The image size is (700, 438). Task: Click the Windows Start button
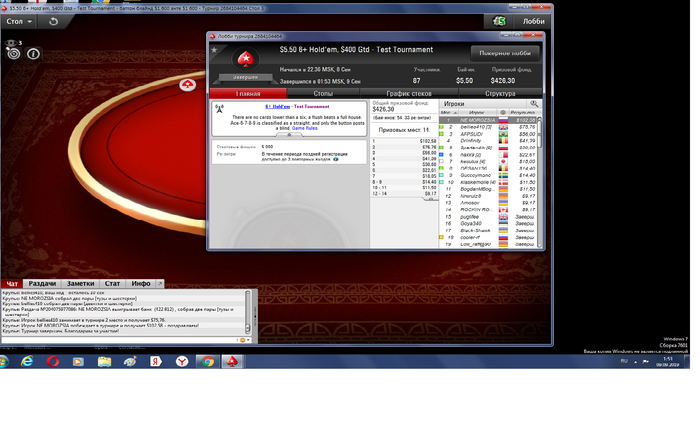(x=4, y=361)
